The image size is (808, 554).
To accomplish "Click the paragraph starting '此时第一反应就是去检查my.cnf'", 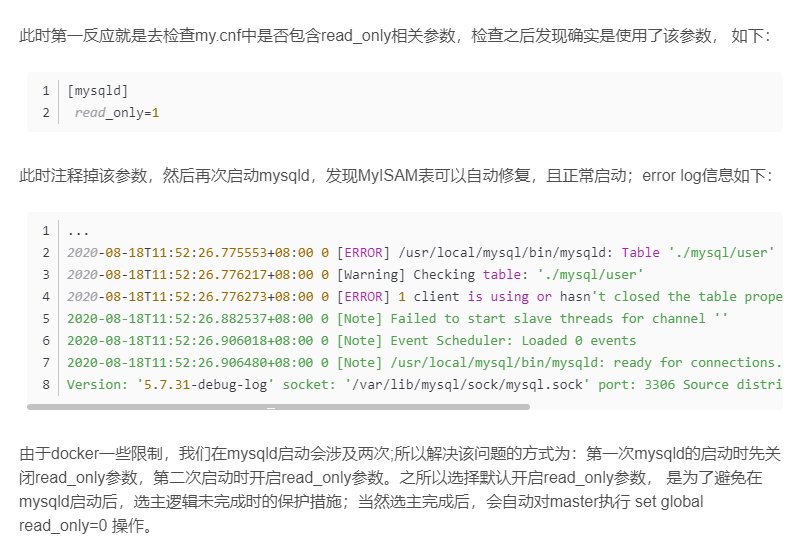I will (395, 36).
